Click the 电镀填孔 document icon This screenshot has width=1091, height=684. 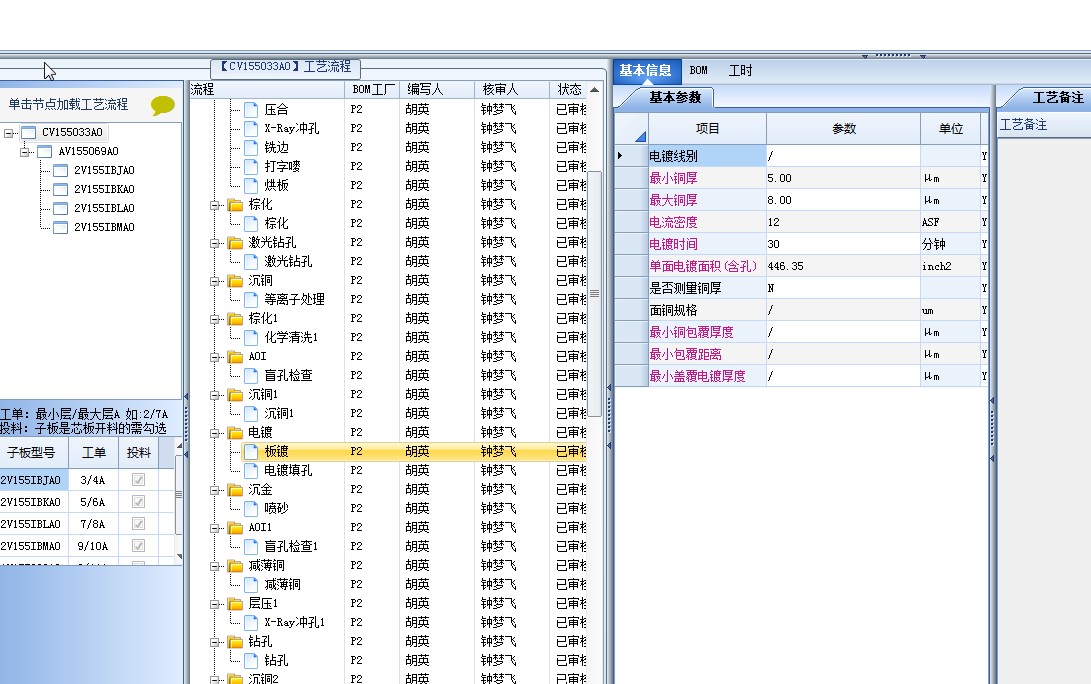251,470
